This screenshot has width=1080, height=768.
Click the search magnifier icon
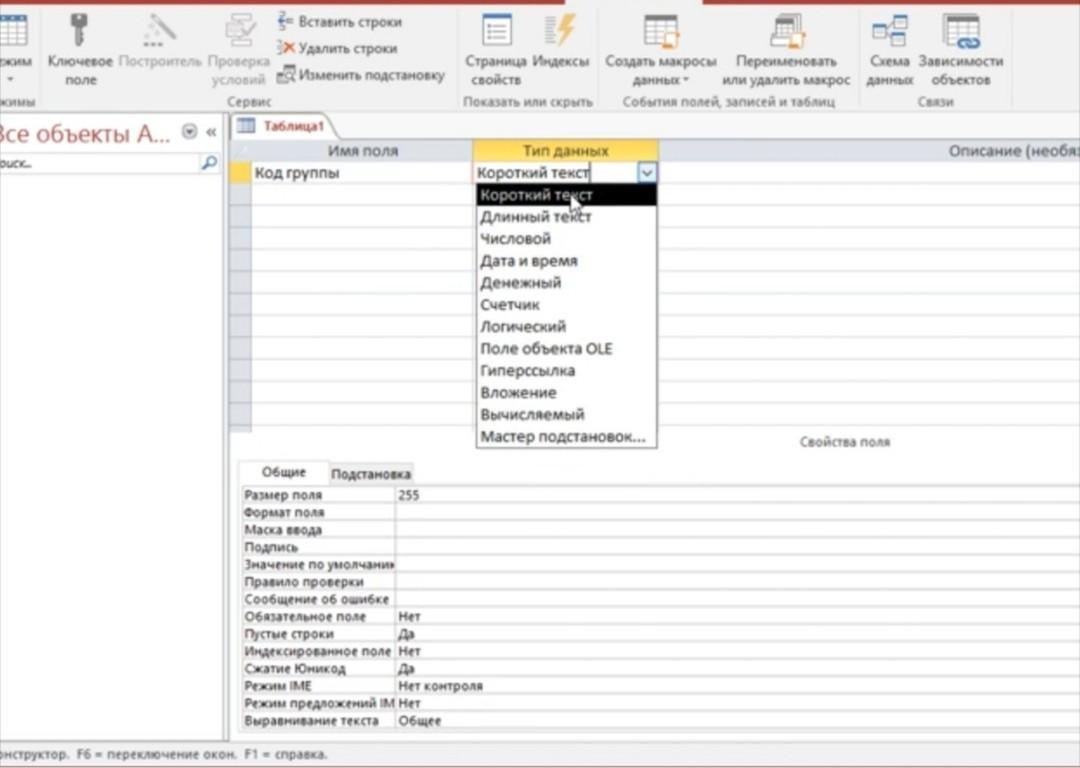209,163
